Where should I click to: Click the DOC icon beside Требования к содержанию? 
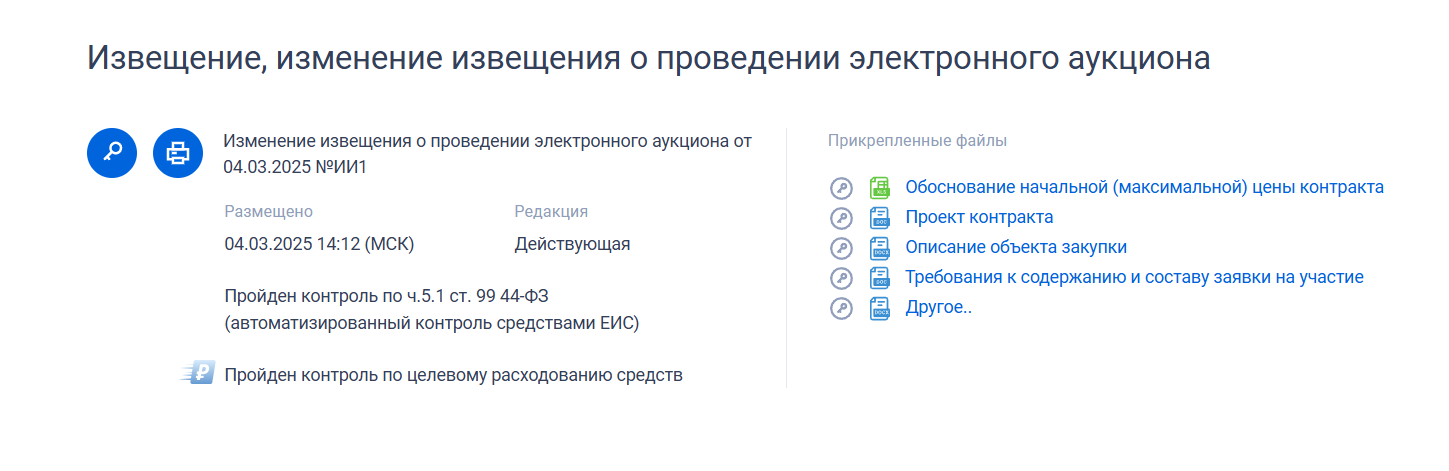(880, 278)
